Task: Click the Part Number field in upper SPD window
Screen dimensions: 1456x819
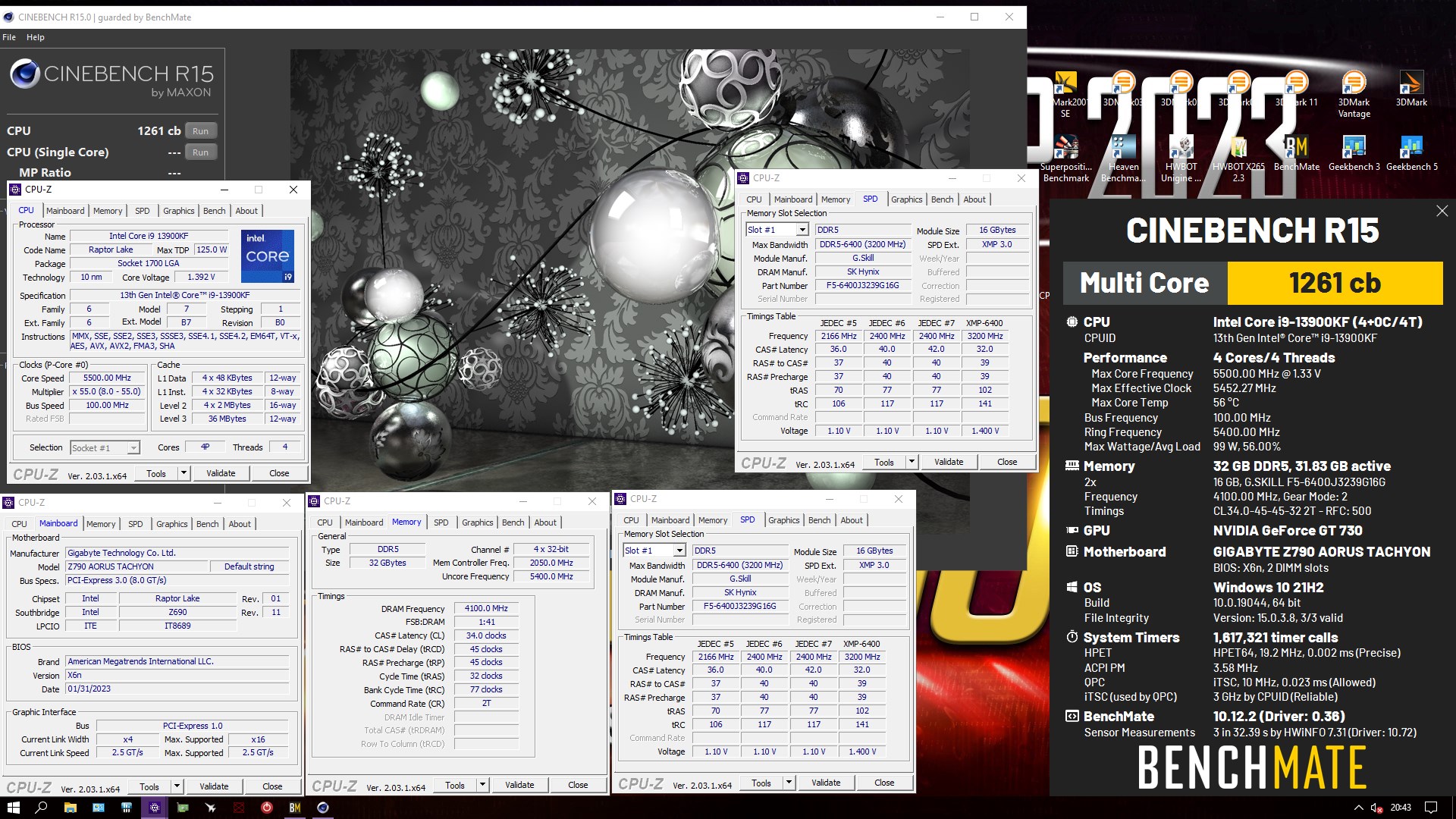Action: point(863,286)
